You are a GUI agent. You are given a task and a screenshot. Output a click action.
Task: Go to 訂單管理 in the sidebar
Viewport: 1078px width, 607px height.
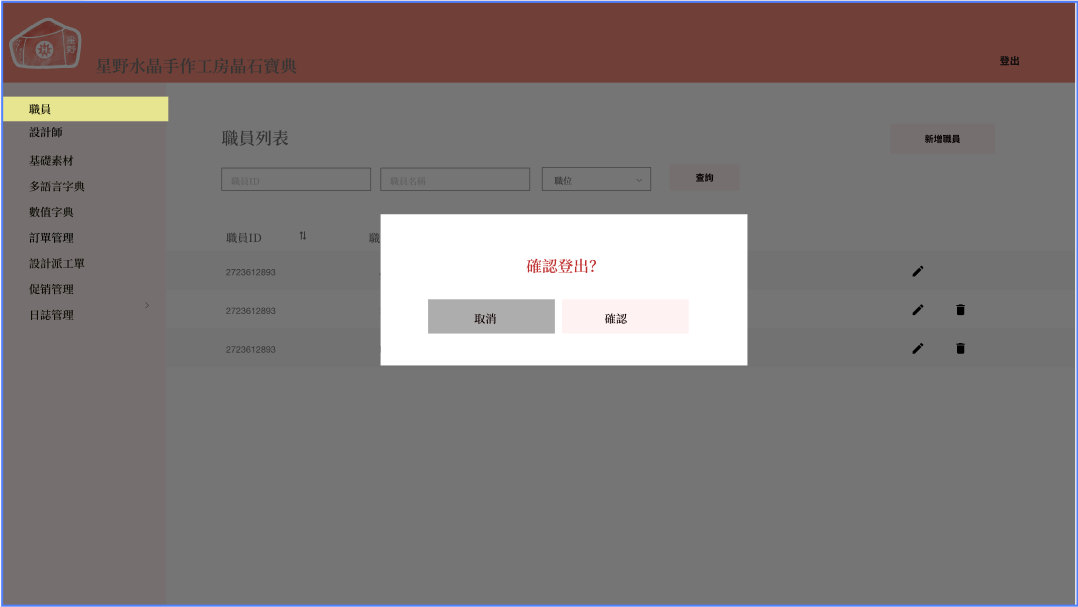51,238
